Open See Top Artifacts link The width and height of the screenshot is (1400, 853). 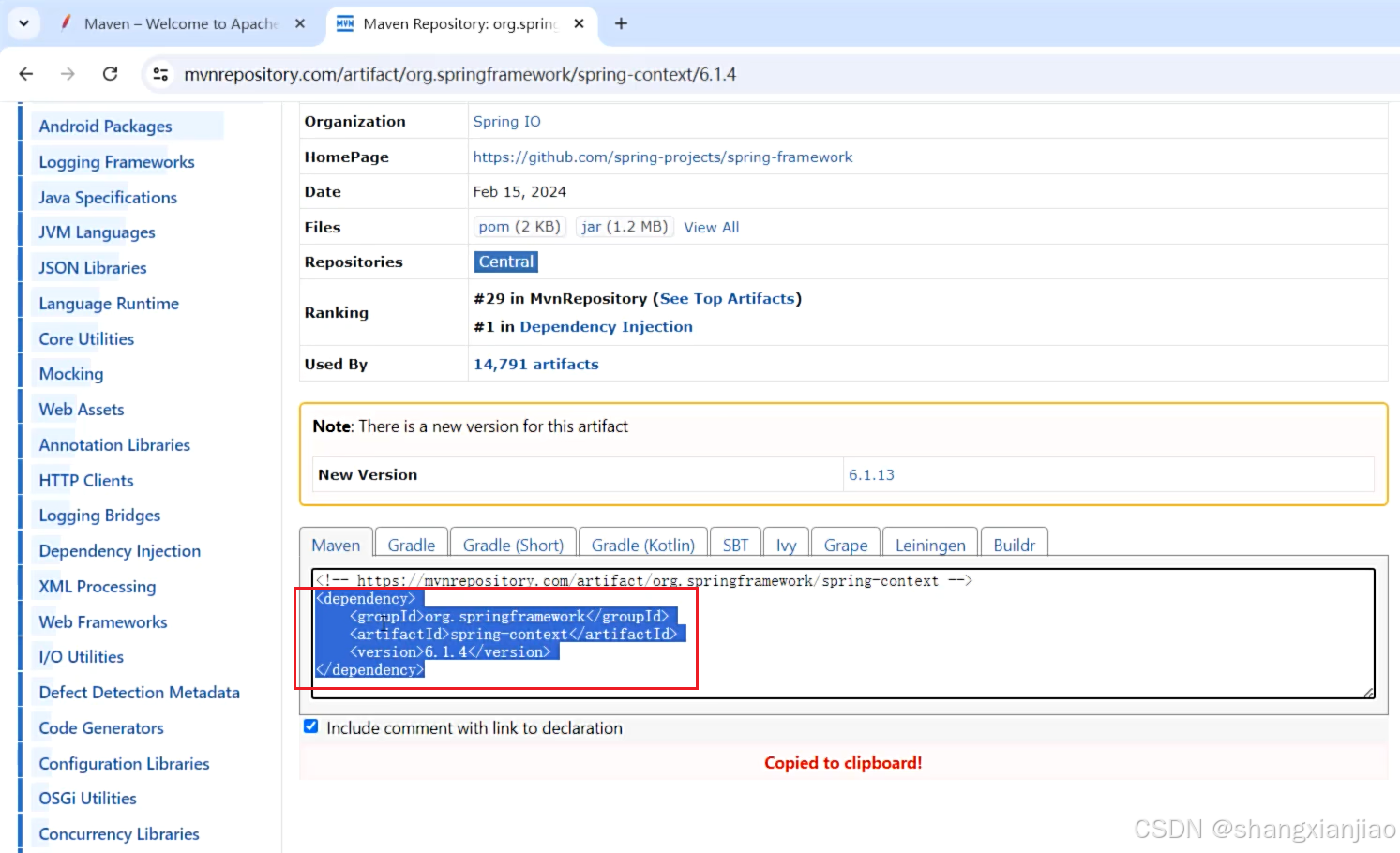(x=728, y=298)
